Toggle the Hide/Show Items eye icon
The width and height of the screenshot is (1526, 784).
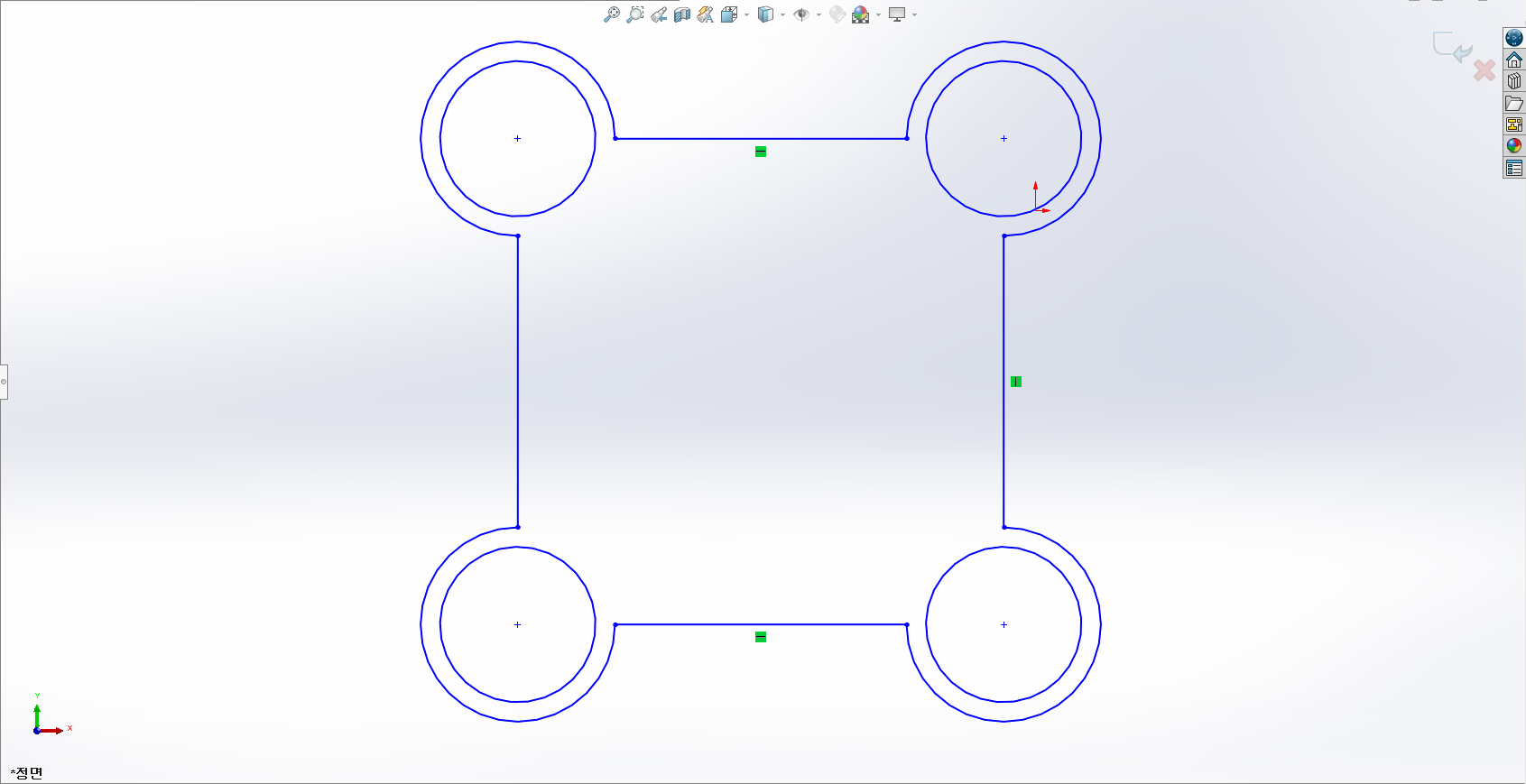pyautogui.click(x=801, y=14)
